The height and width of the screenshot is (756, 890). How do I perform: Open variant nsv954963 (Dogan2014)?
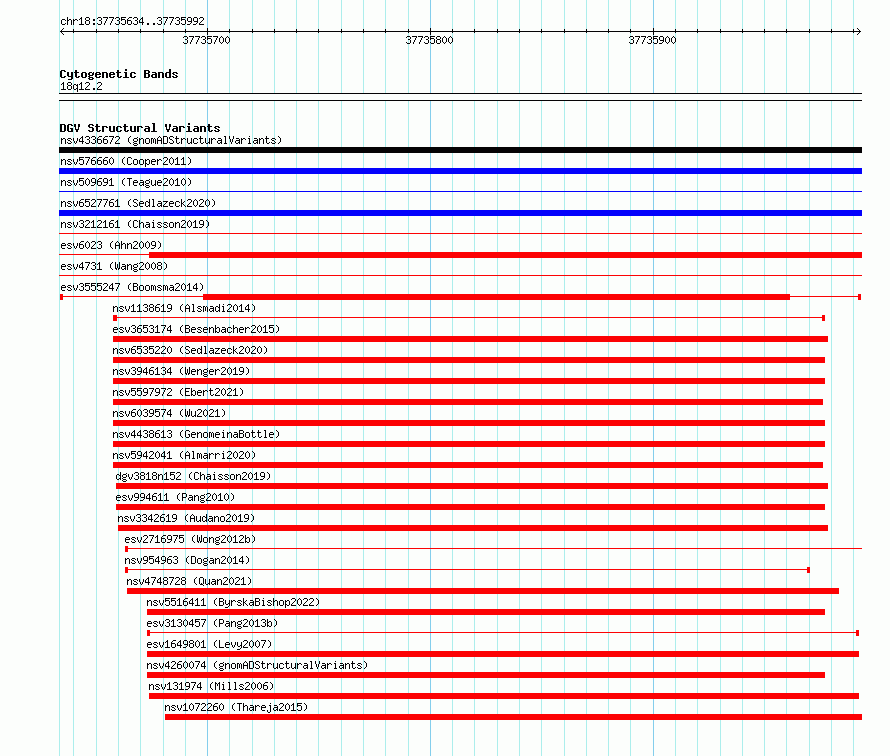pyautogui.click(x=187, y=560)
